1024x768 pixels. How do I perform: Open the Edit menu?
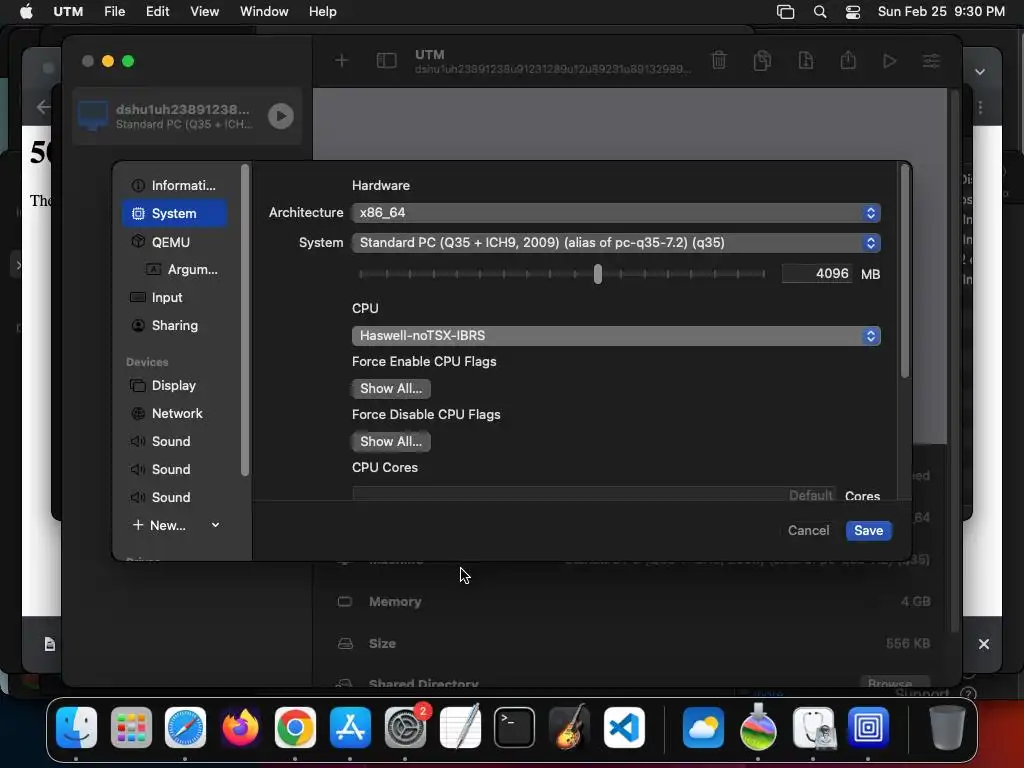[x=157, y=11]
